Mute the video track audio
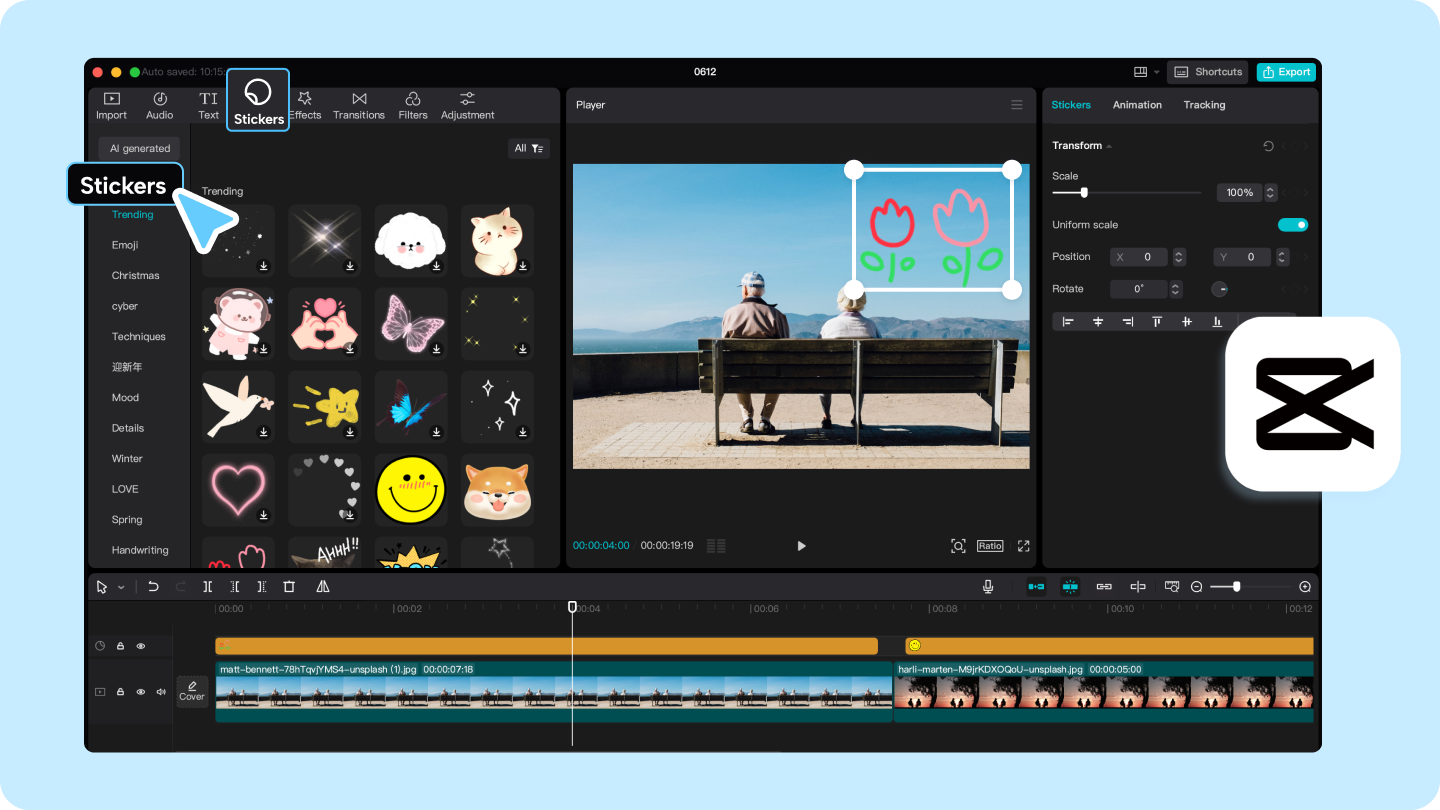The image size is (1440, 810). click(x=160, y=691)
